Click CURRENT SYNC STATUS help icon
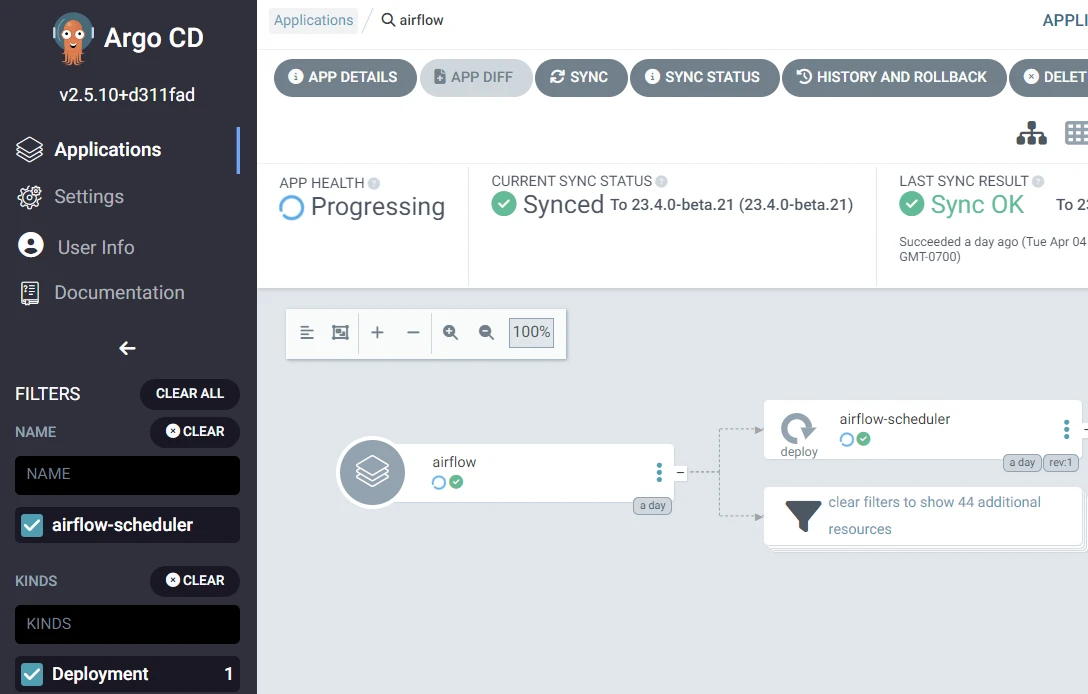This screenshot has width=1088, height=694. coord(661,181)
